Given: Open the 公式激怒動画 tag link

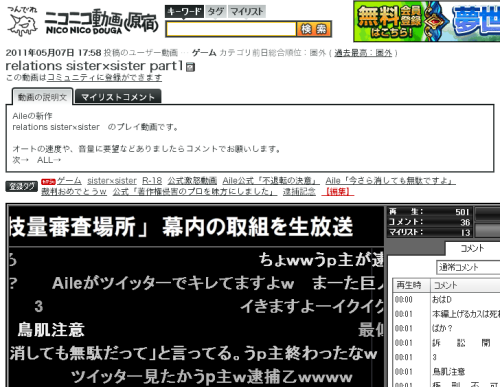Looking at the screenshot, I should (192, 181).
